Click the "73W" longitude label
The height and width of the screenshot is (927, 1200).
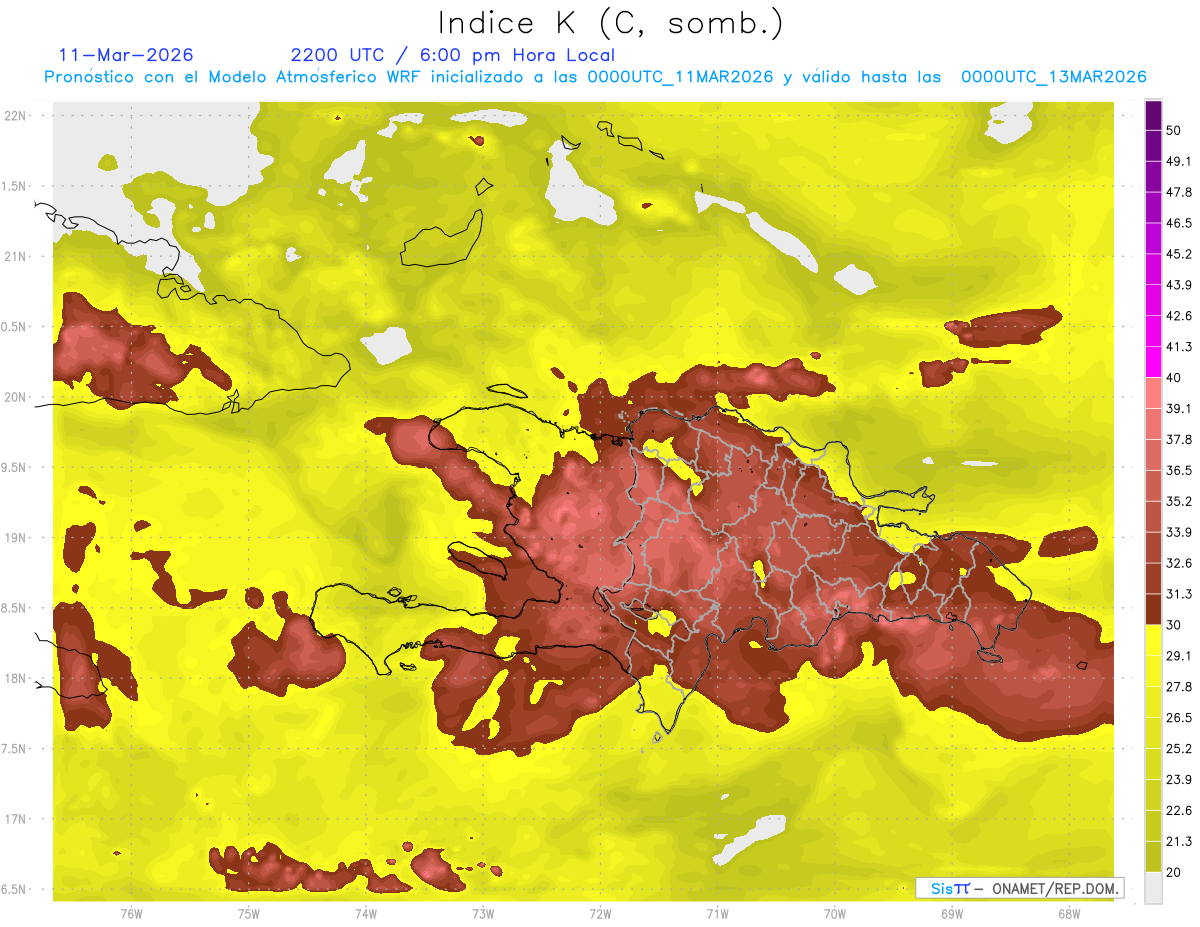483,913
